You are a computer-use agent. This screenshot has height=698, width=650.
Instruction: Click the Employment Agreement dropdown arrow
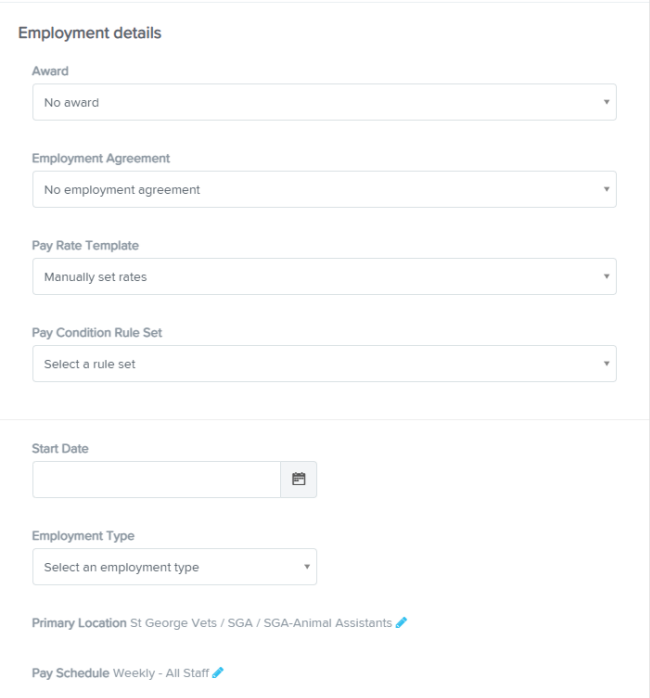pyautogui.click(x=606, y=189)
